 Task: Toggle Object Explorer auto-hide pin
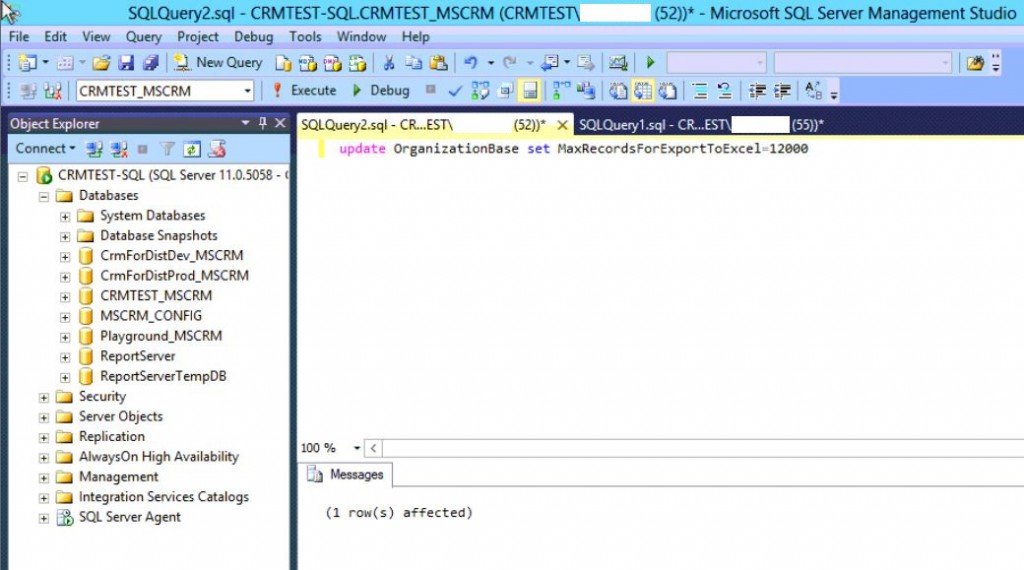(263, 123)
